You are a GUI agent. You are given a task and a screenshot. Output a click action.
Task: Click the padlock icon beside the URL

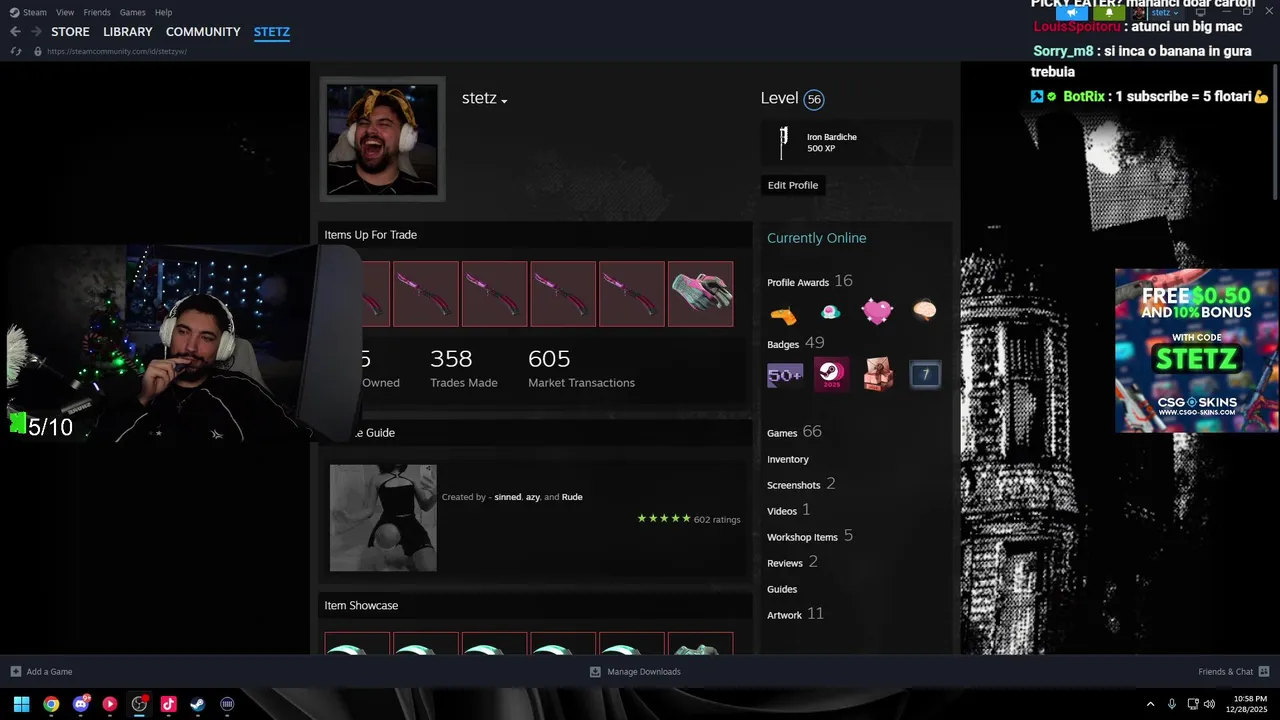click(38, 51)
